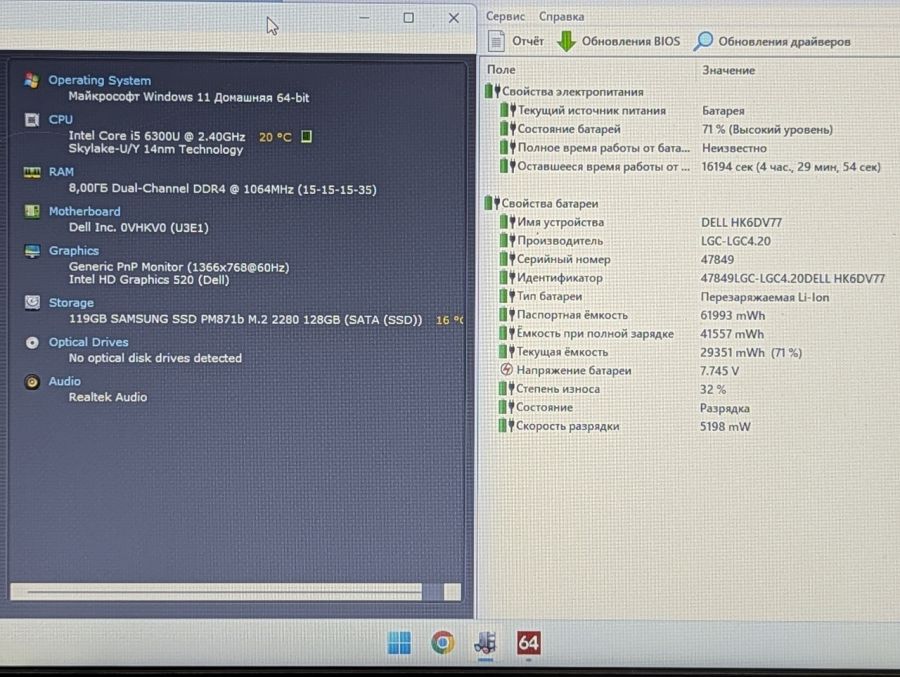Click the battery icon beside Свойства электропитания
Viewport: 900px width, 677px height.
click(x=491, y=91)
